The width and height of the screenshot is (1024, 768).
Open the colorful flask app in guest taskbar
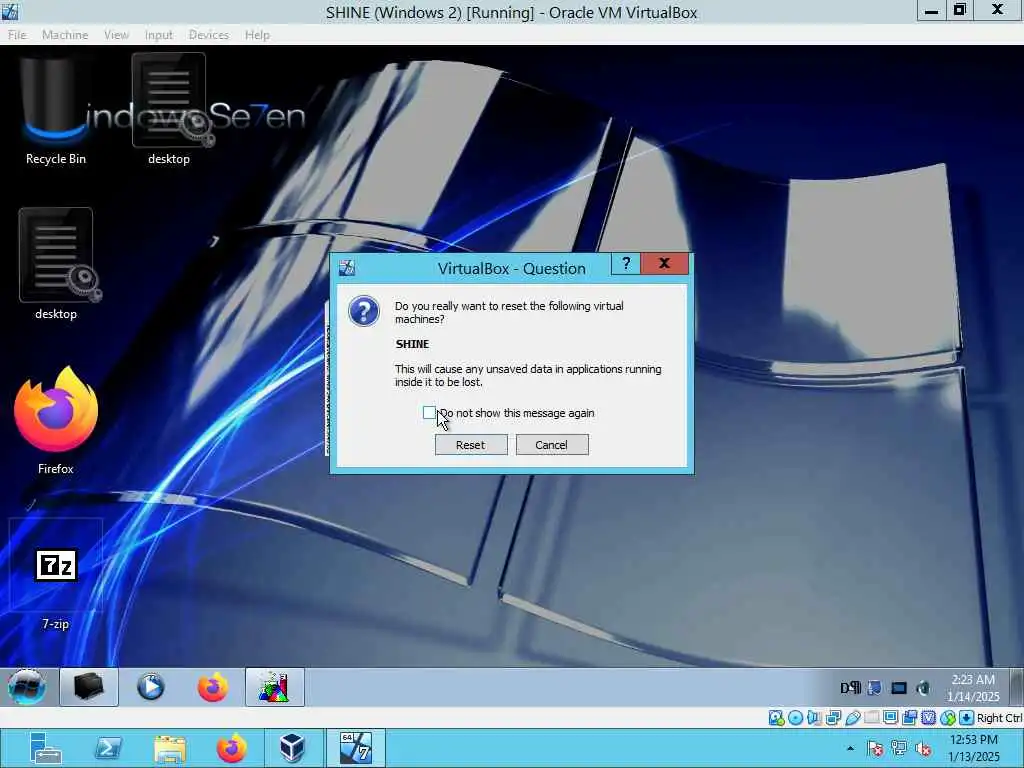point(274,687)
